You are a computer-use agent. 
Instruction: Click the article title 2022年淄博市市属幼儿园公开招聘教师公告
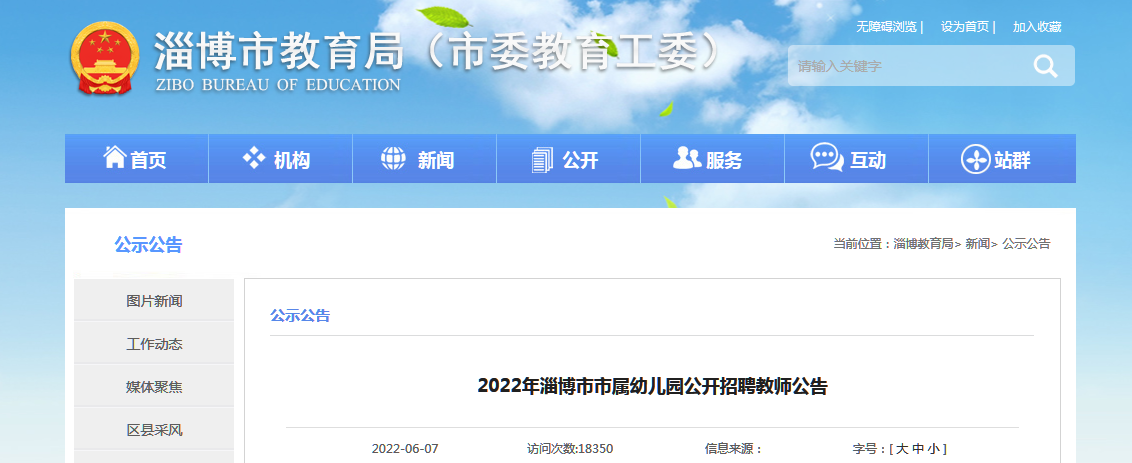652,386
